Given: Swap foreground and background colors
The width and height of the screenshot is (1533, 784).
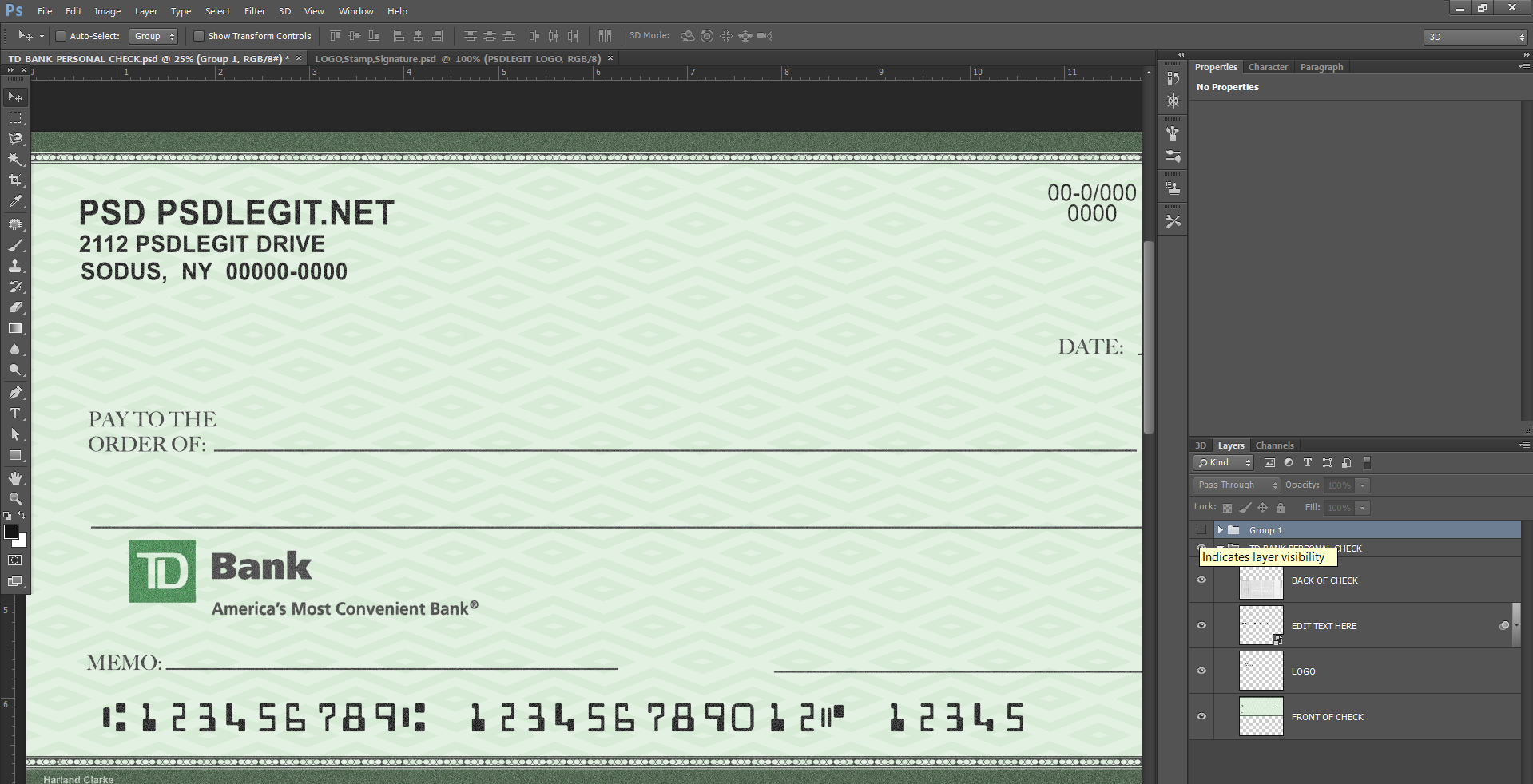Looking at the screenshot, I should click(x=22, y=515).
